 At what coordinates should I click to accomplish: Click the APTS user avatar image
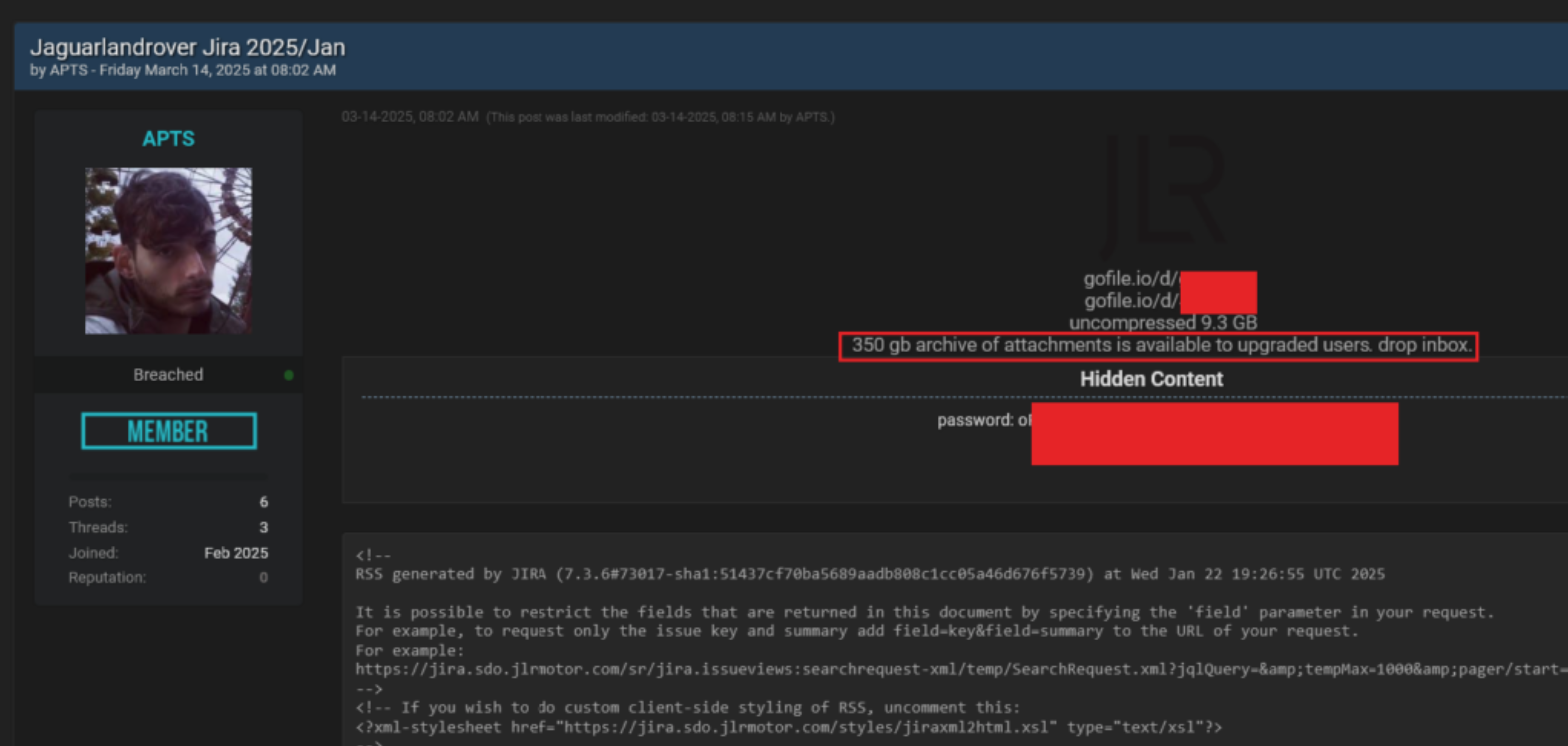[168, 250]
